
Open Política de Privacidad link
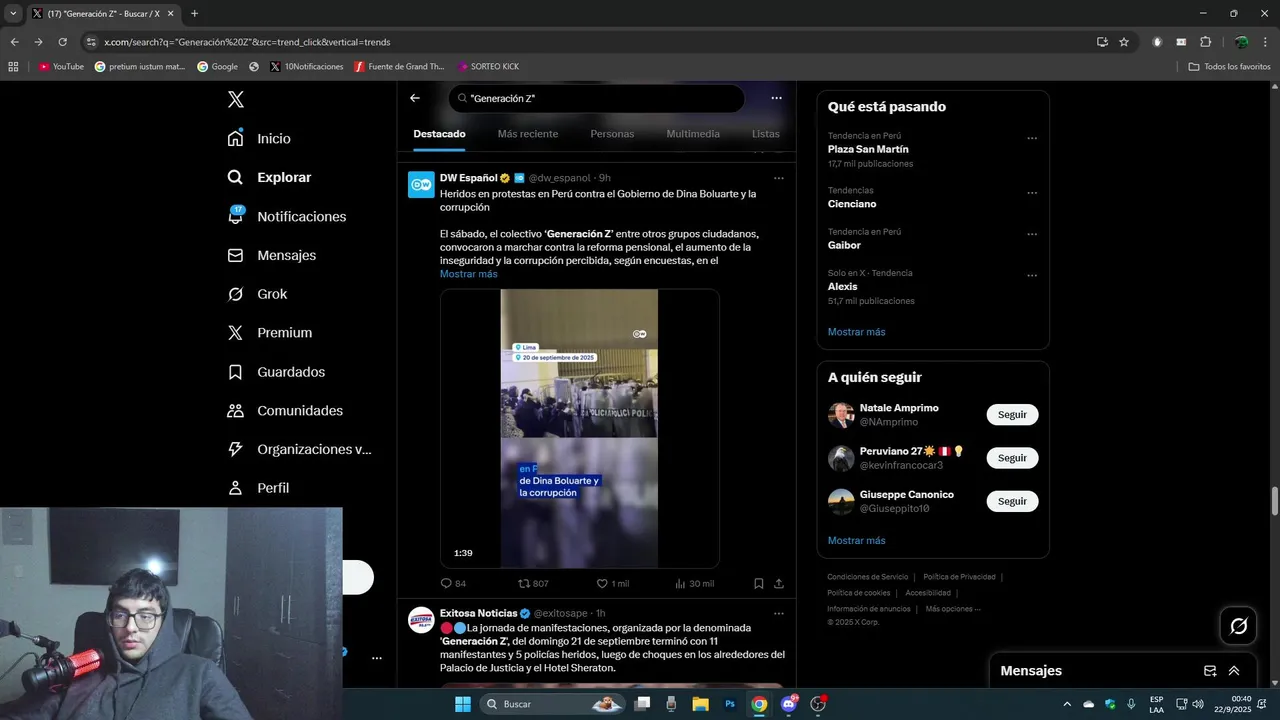point(959,577)
